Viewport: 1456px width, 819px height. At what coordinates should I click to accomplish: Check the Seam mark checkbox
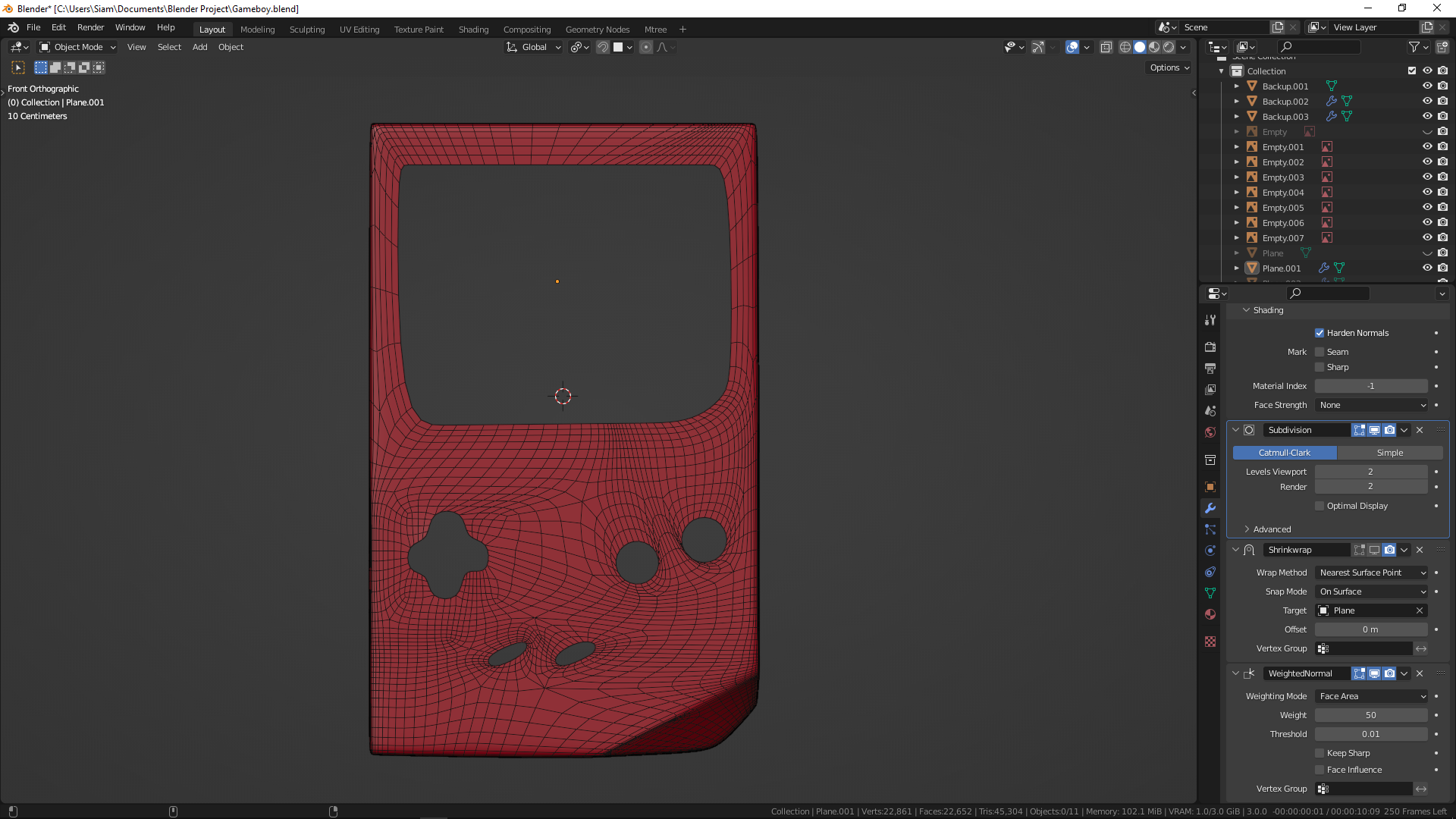point(1319,352)
